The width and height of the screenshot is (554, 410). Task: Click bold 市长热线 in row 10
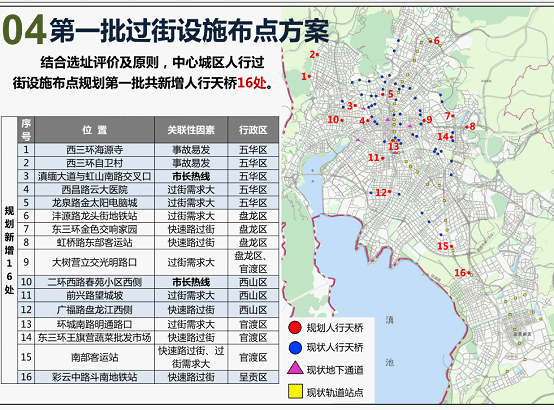tap(191, 282)
